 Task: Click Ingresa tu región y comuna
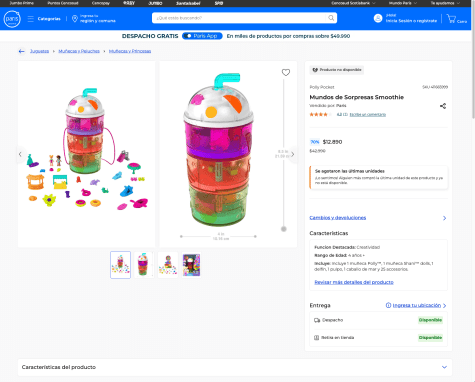point(98,18)
